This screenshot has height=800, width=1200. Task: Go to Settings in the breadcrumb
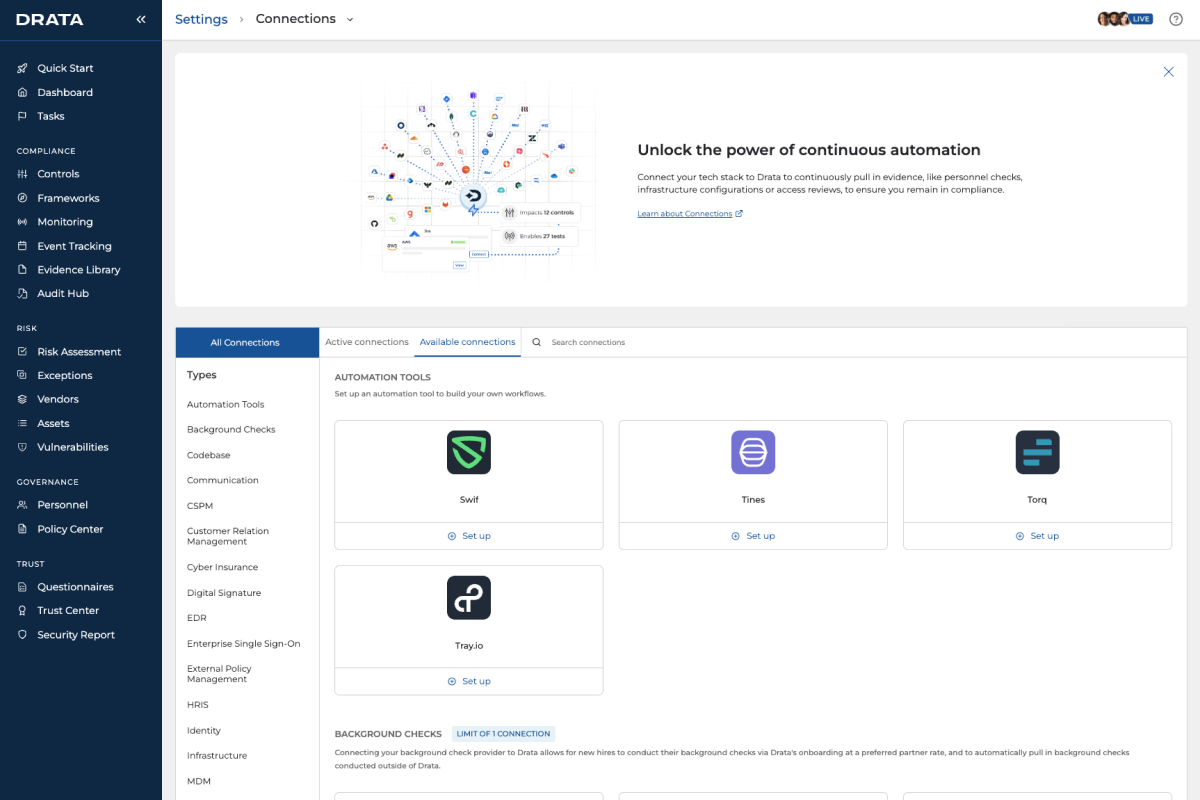click(x=201, y=19)
